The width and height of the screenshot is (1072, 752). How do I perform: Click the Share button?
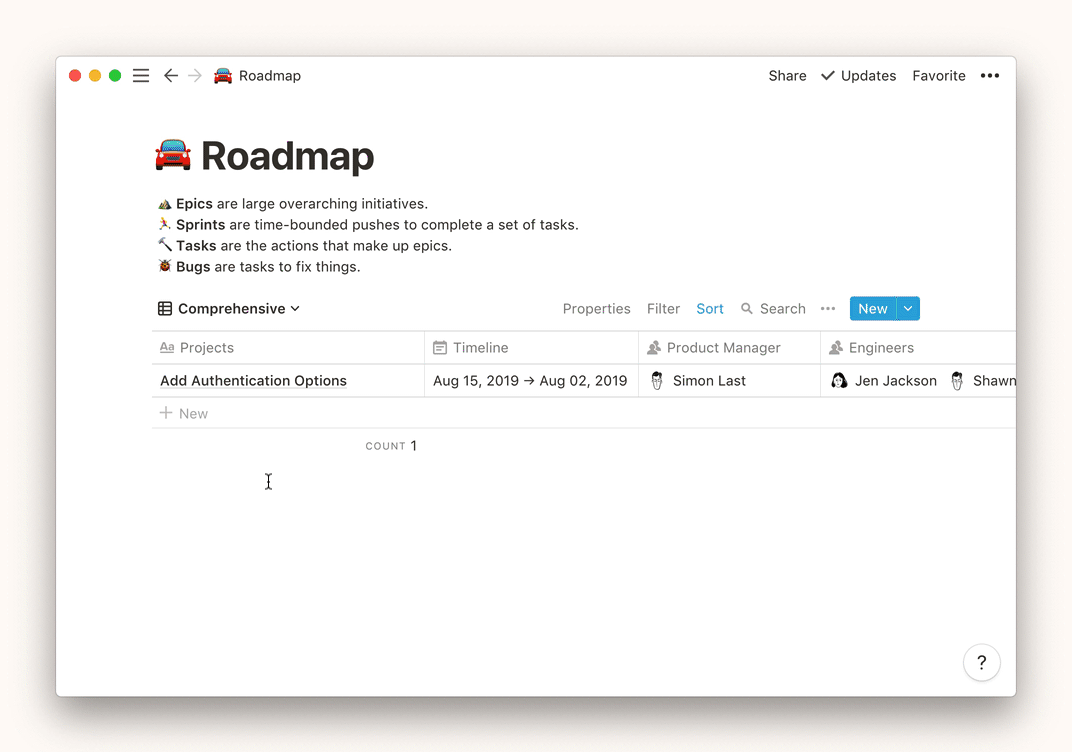[x=787, y=76]
